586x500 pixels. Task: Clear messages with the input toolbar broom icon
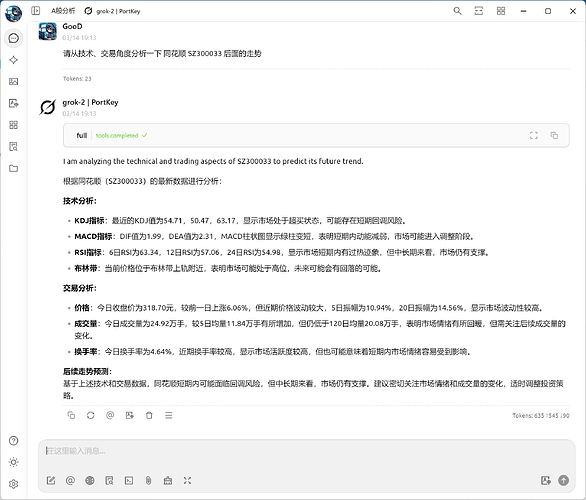coord(168,481)
